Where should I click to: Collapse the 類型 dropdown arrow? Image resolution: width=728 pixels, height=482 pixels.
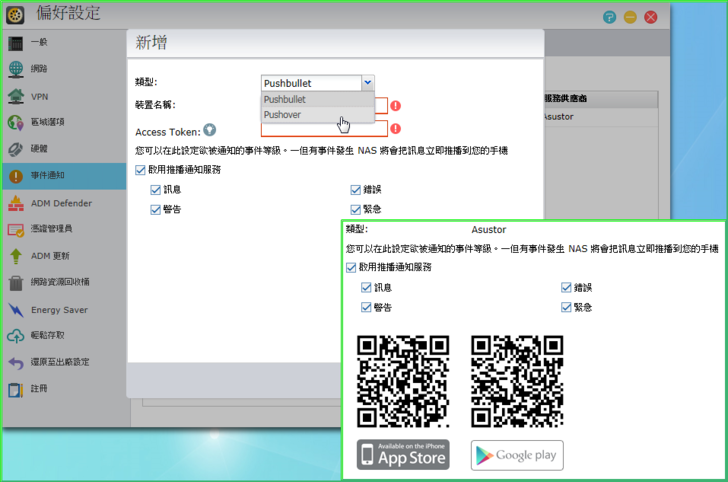[368, 83]
